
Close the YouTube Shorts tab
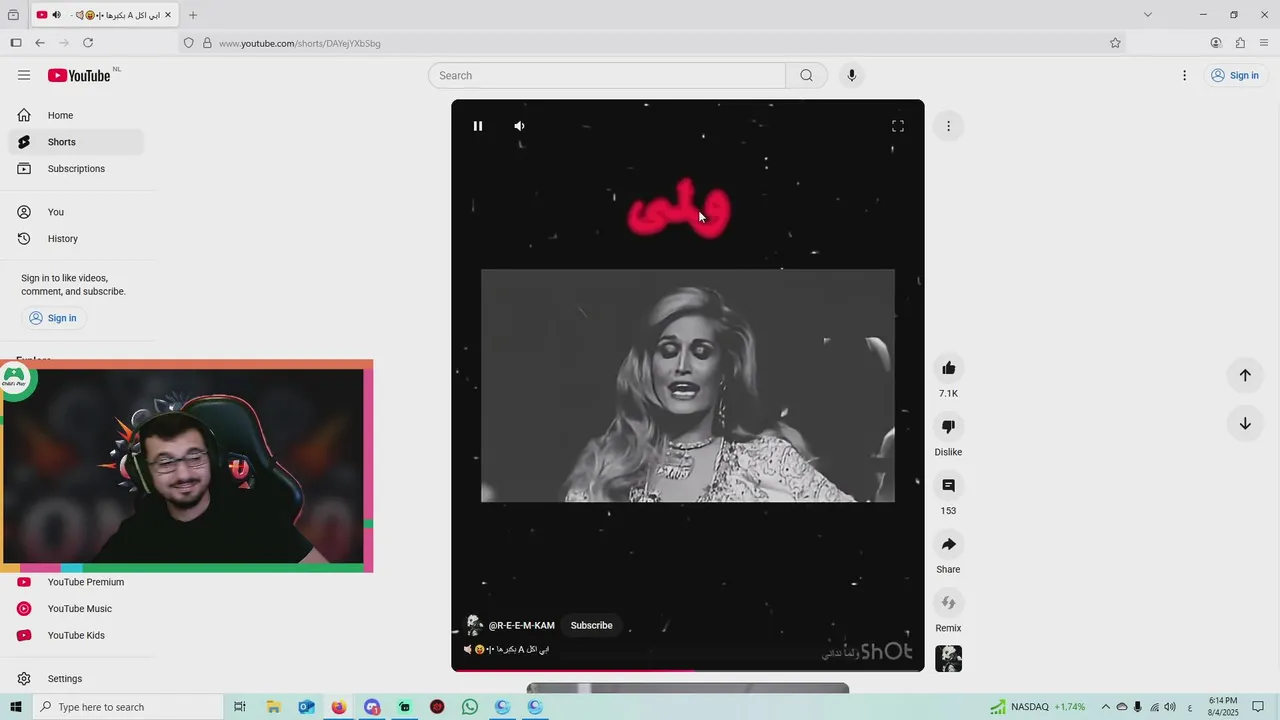click(167, 15)
